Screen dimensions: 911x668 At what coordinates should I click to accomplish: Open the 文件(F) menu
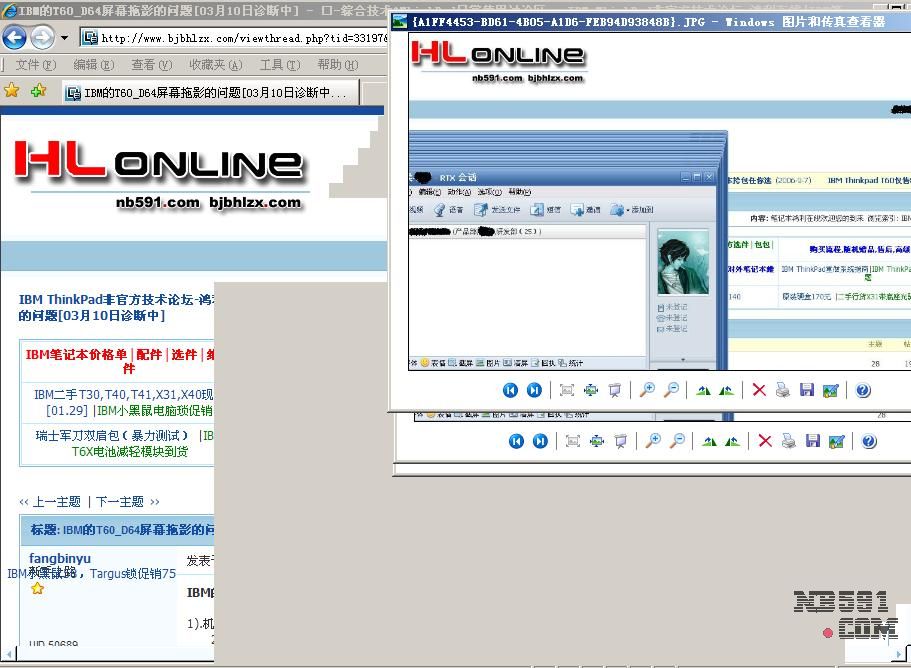tap(35, 64)
